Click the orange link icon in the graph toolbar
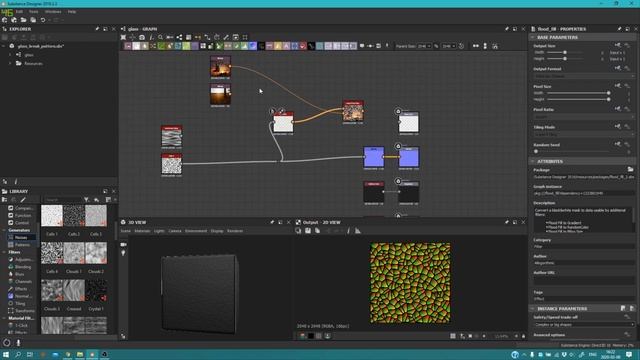This screenshot has width=640, height=360. pos(198,37)
